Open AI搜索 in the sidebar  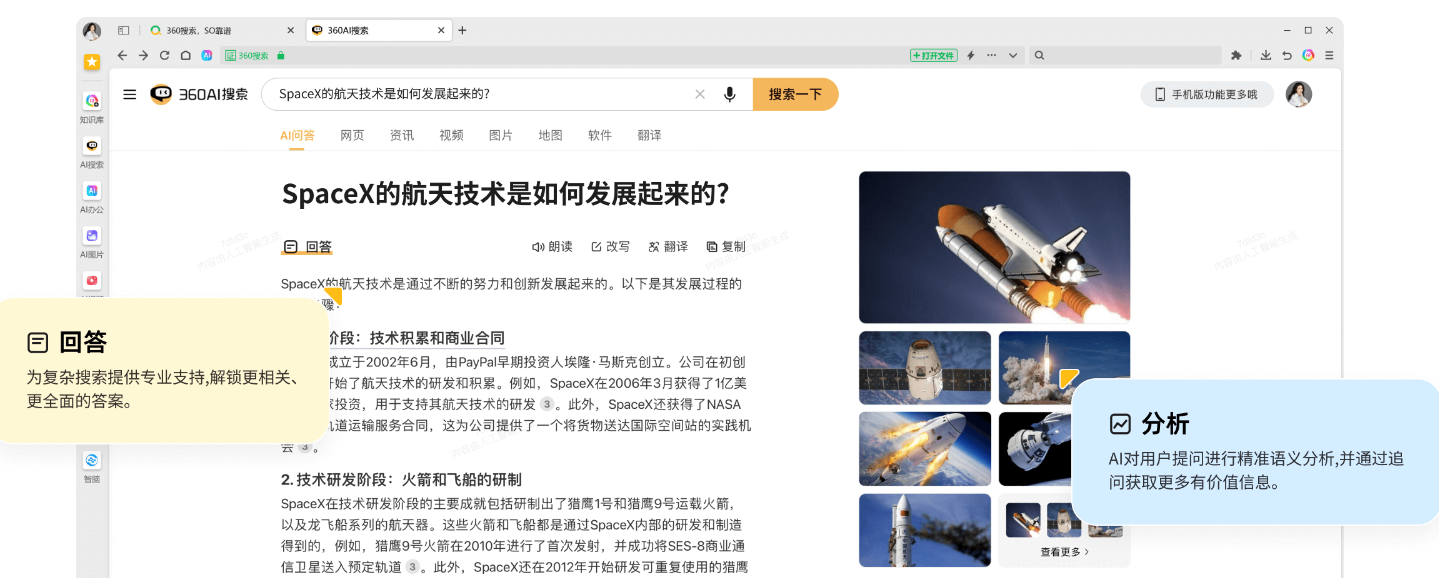tap(92, 146)
